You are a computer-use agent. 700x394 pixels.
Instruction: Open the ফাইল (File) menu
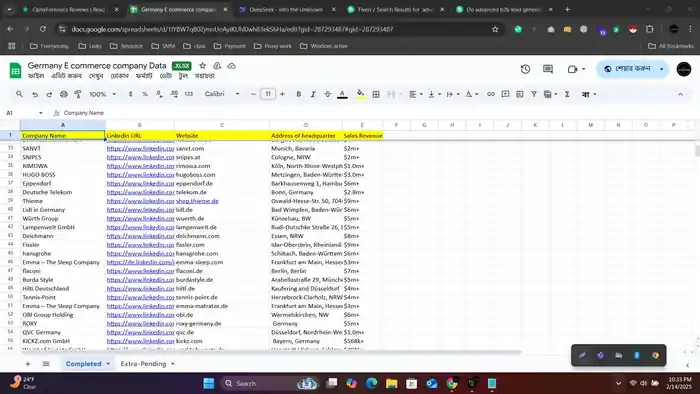point(36,76)
